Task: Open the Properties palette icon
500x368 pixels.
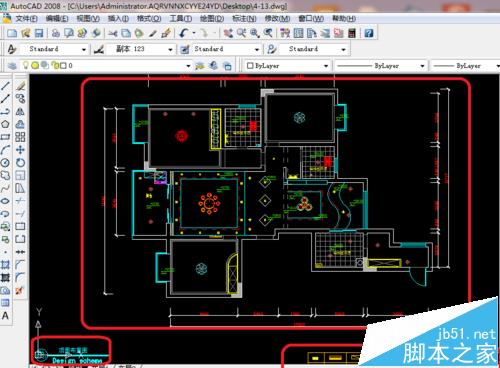Action: click(x=285, y=33)
